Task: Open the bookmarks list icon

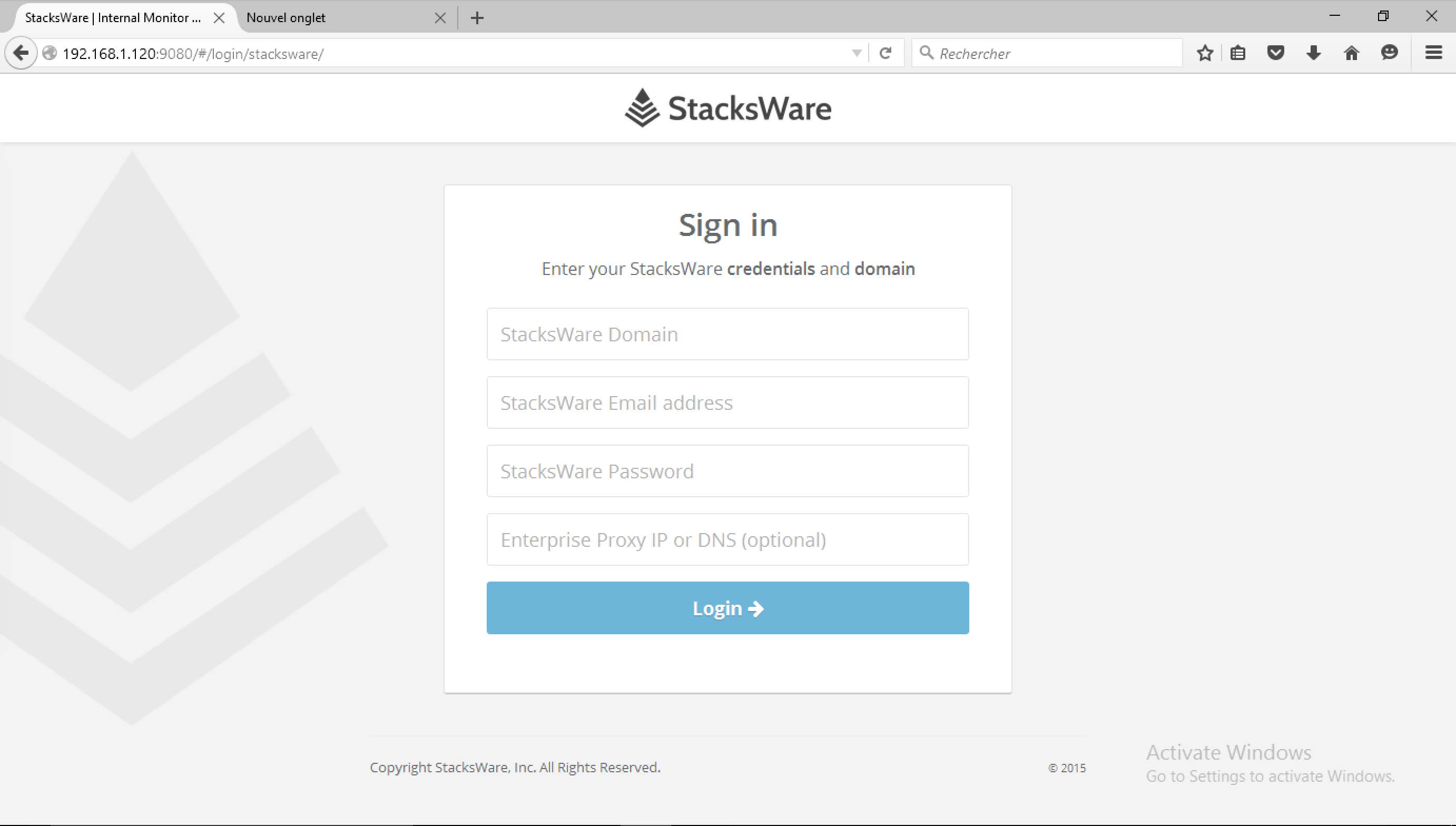Action: point(1237,53)
